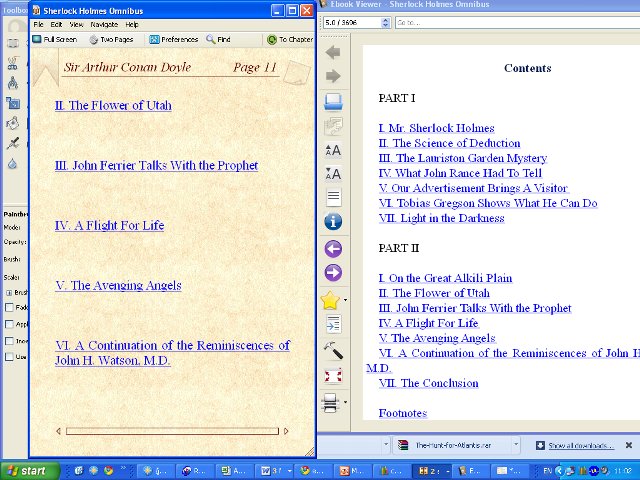The height and width of the screenshot is (480, 640).
Task: Open dropdown arrow left of The-Hunt-for-Atlantis item
Action: click(385, 445)
